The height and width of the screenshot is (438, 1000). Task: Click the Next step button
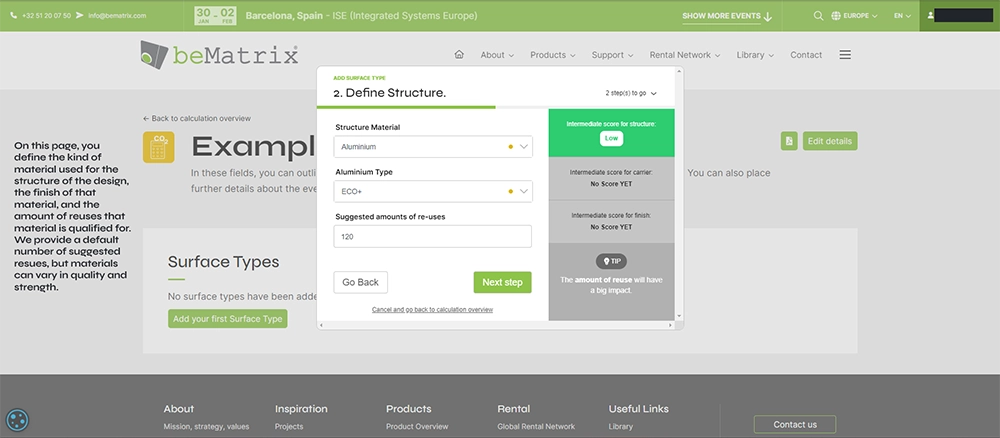[x=502, y=282]
